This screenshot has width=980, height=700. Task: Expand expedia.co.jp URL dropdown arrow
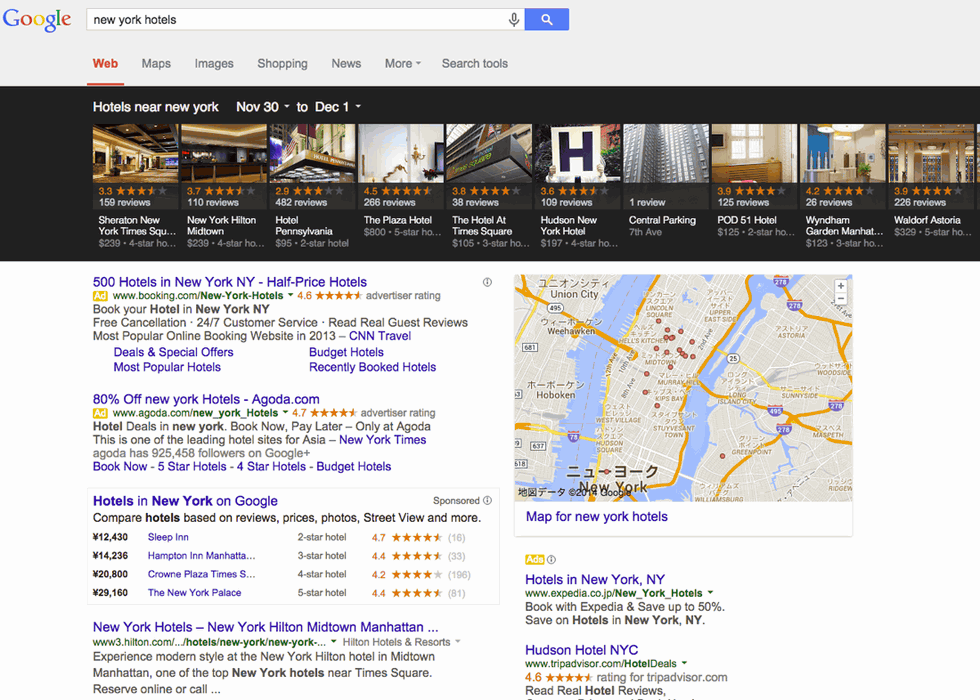[710, 592]
